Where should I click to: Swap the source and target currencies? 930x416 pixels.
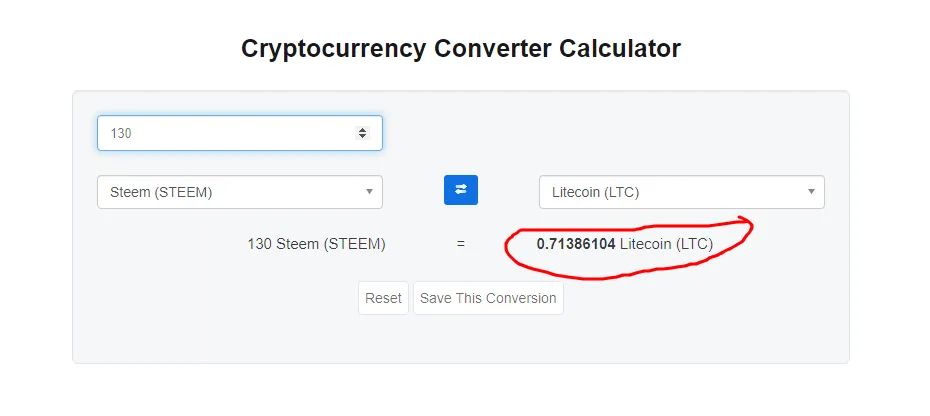(x=461, y=190)
